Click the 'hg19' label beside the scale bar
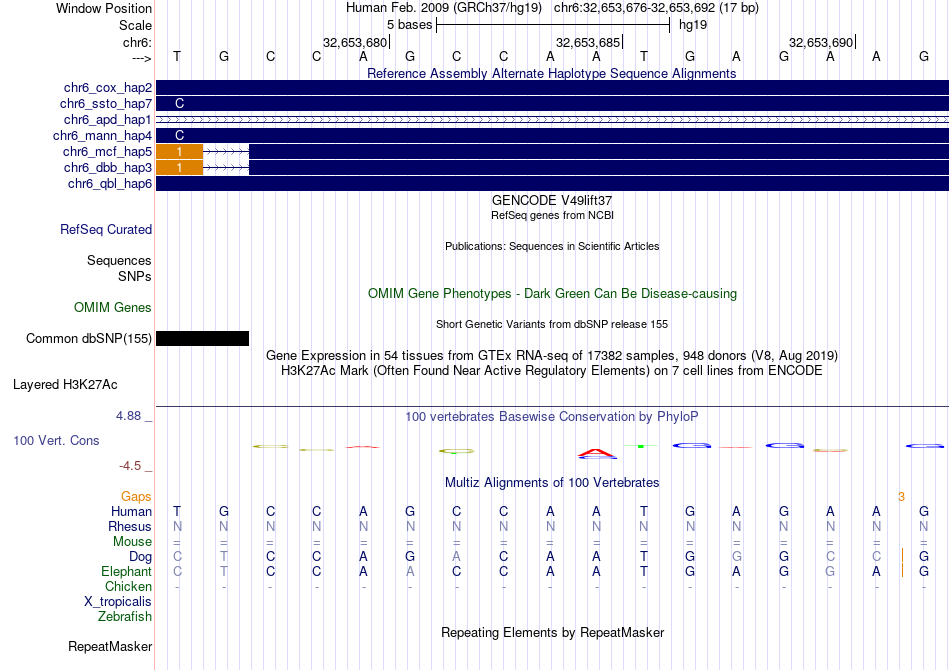 pos(693,25)
